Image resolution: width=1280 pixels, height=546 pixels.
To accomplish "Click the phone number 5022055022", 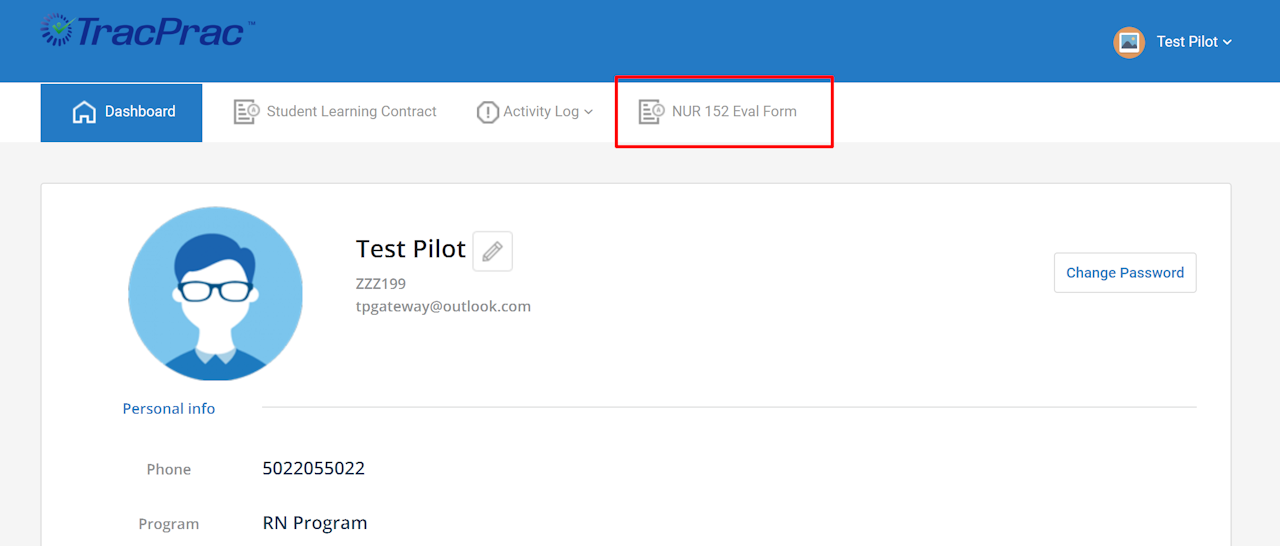I will (313, 468).
